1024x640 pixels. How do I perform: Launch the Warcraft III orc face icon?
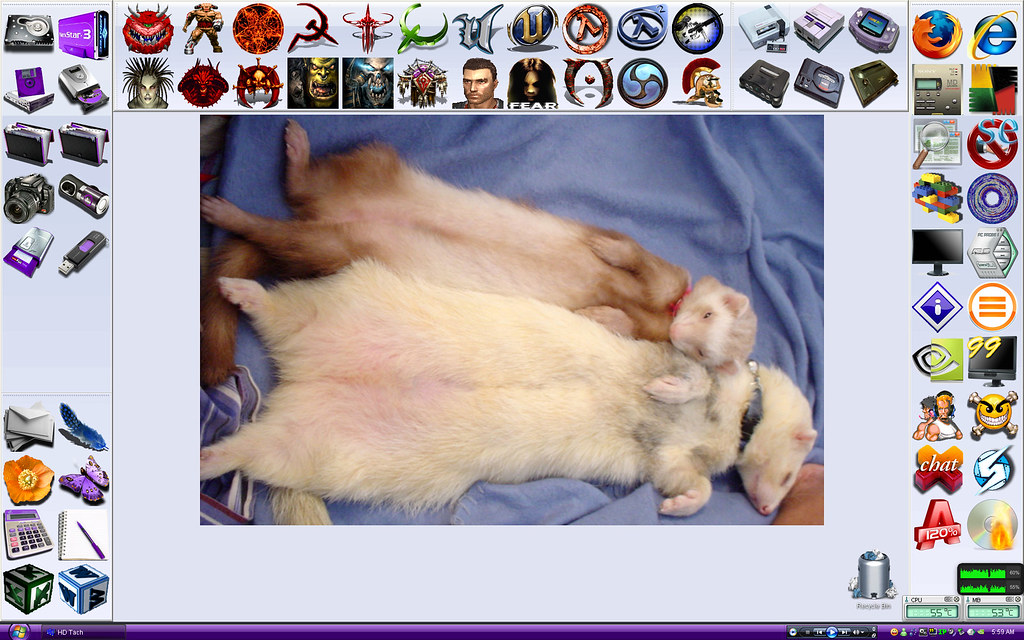click(x=313, y=83)
